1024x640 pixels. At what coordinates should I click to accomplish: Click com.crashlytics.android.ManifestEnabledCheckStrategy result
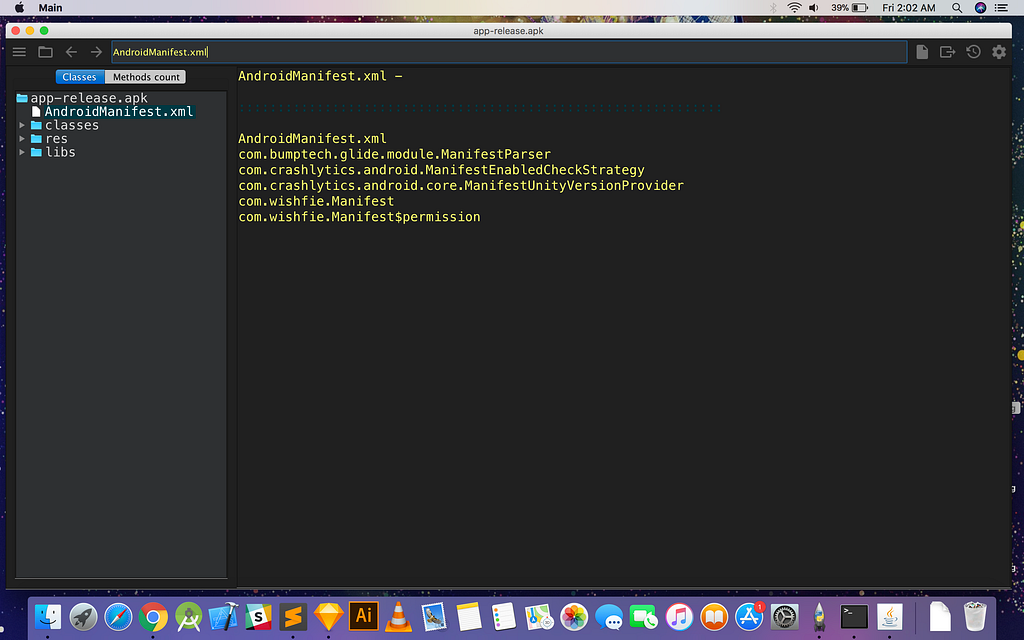pos(441,170)
